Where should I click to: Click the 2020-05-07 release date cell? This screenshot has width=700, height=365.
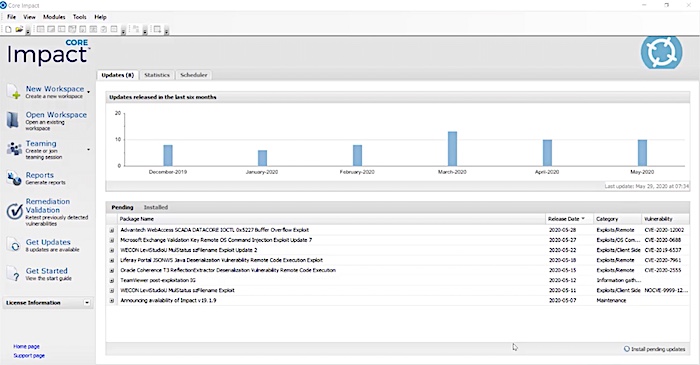[562, 300]
